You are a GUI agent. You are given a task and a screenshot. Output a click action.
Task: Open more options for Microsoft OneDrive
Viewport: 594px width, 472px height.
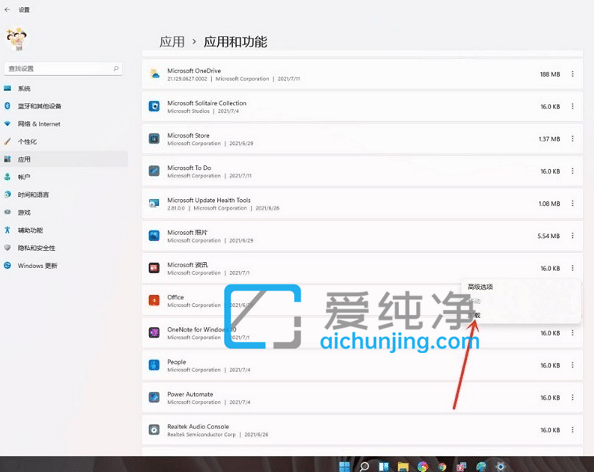tap(572, 74)
